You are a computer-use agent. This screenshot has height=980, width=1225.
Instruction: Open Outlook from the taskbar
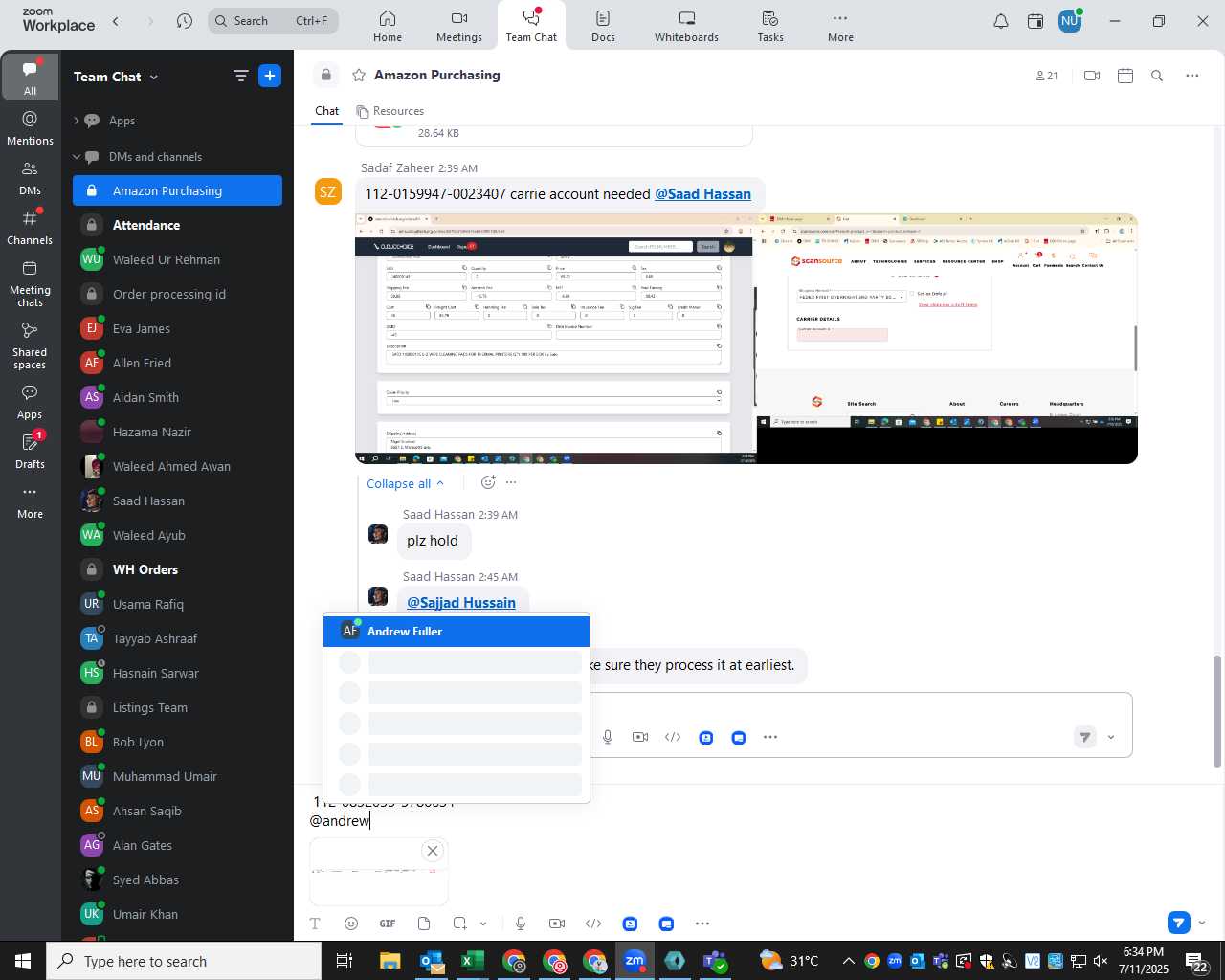pos(432,961)
